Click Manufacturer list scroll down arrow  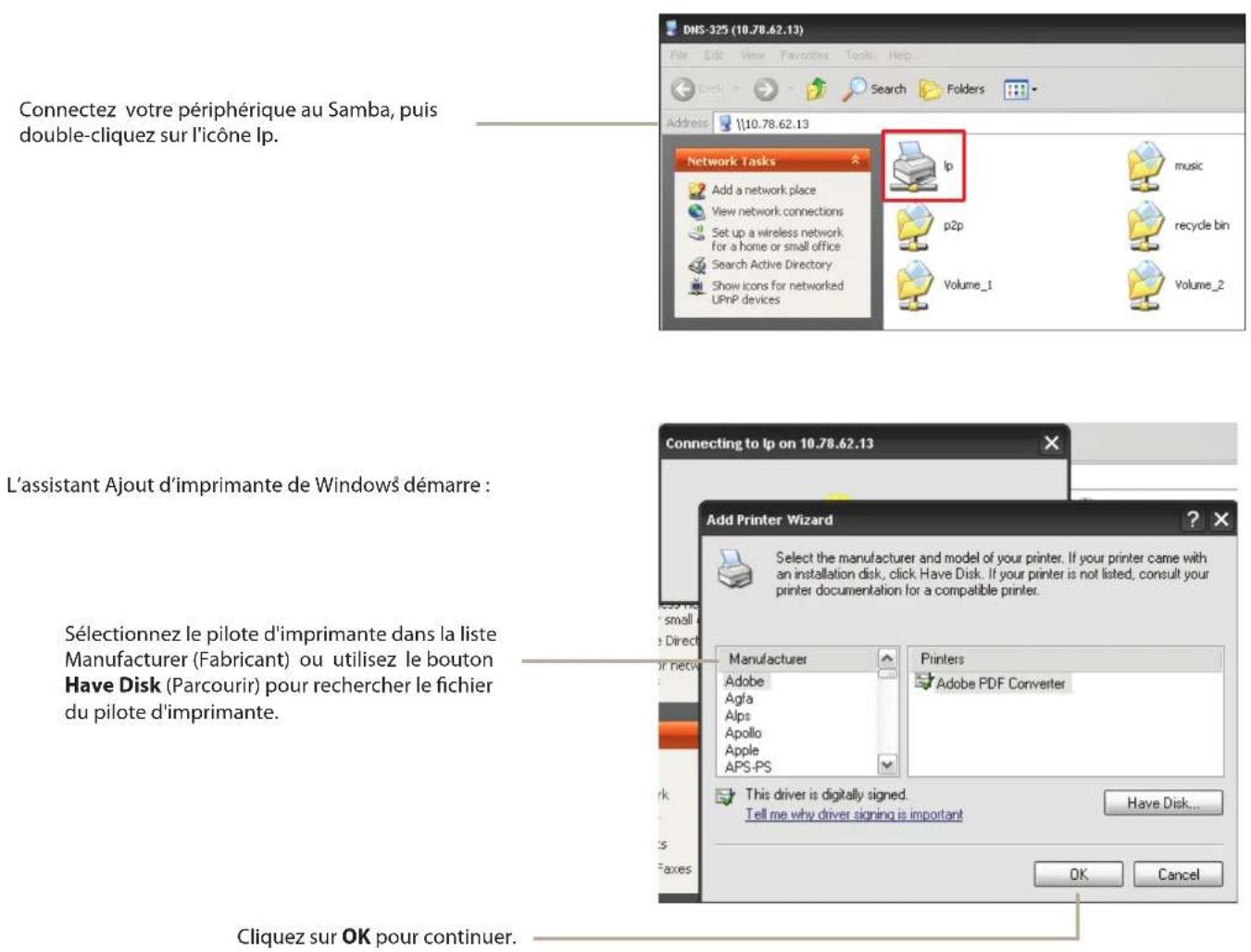pyautogui.click(x=887, y=765)
